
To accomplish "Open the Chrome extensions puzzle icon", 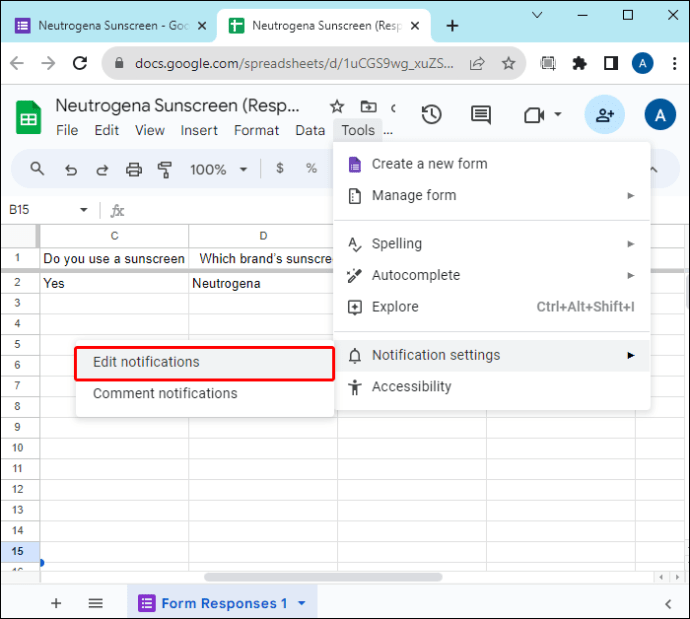I will pos(579,64).
